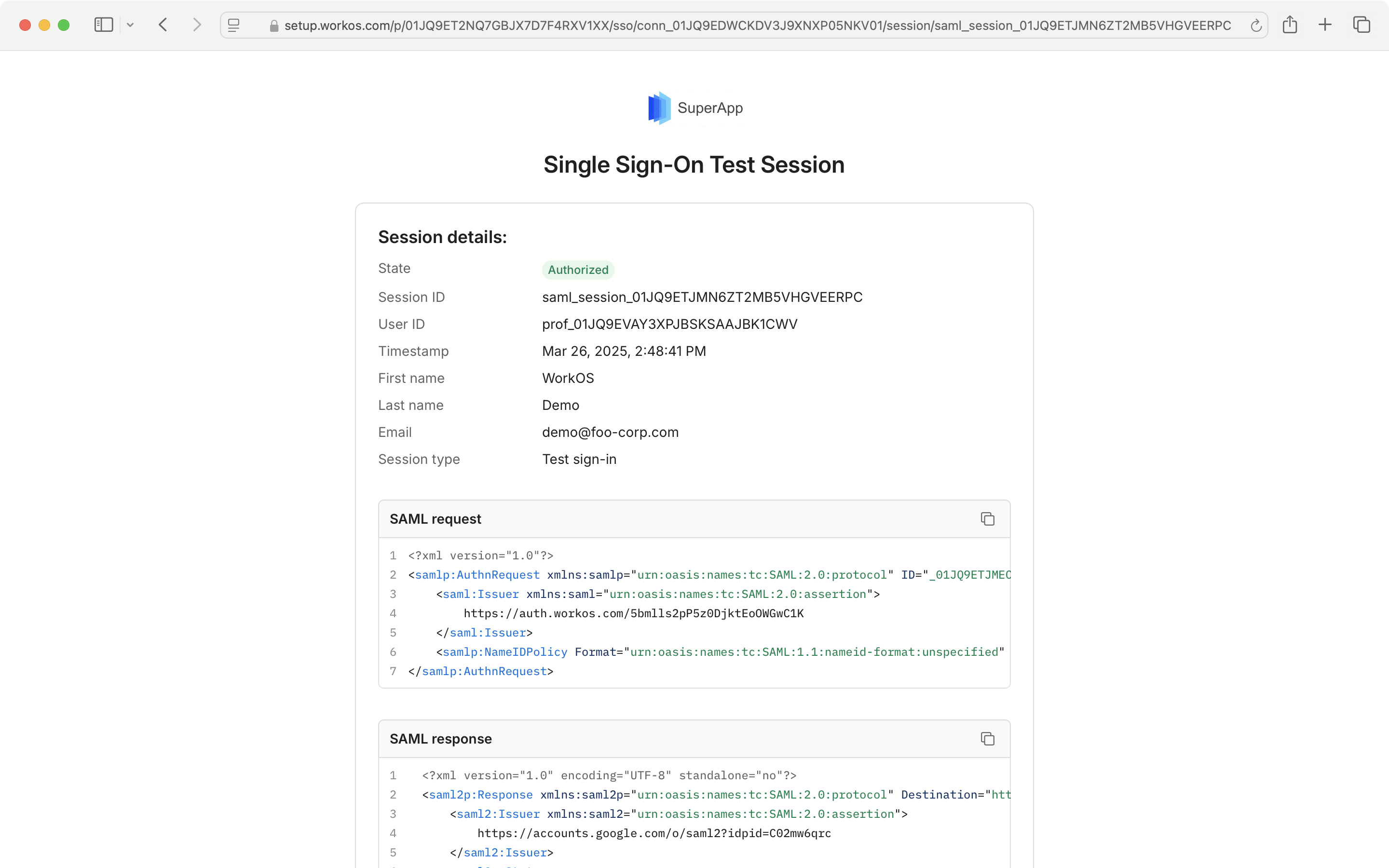Click the lock icon in address bar
Viewport: 1389px width, 868px height.
pos(274,26)
